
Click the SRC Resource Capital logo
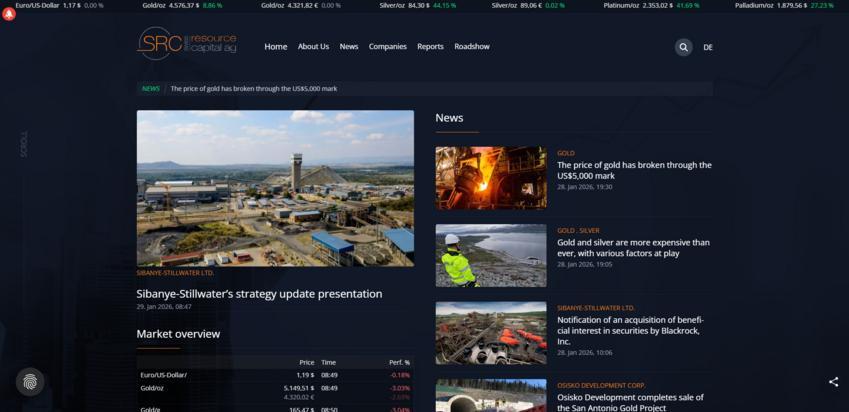[187, 44]
